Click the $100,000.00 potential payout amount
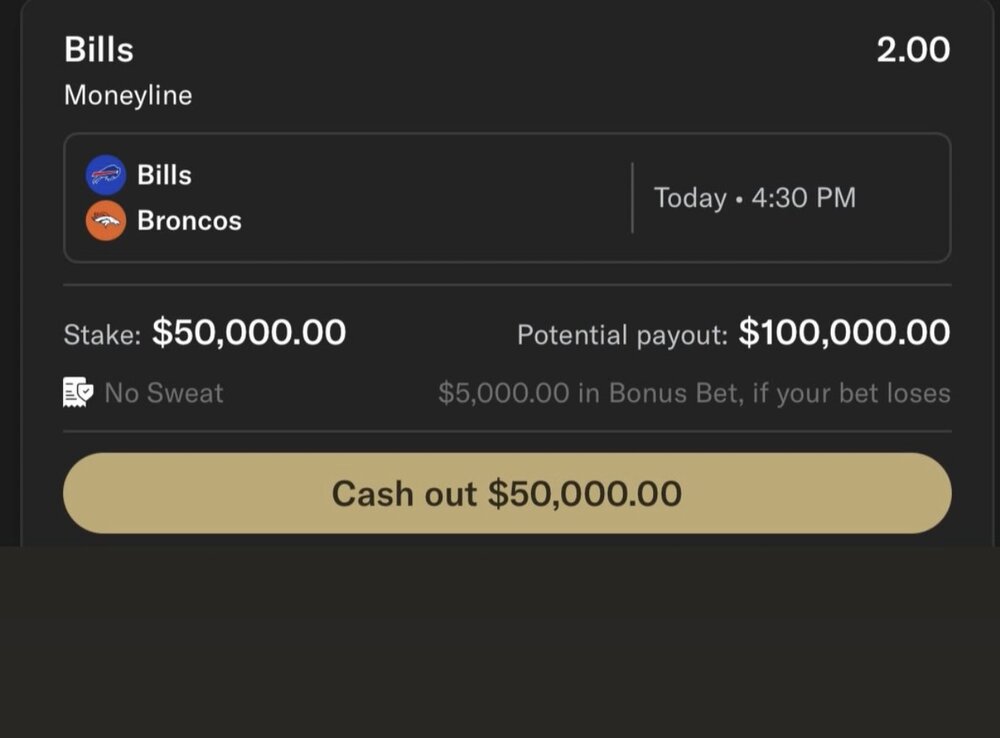This screenshot has height=738, width=1000. tap(844, 333)
